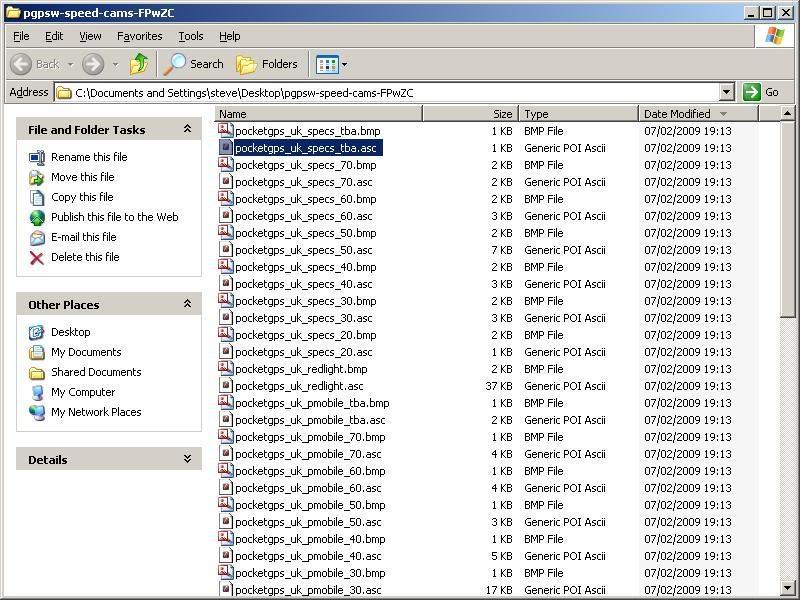
Task: Click the Rename this file icon
Action: (37, 157)
